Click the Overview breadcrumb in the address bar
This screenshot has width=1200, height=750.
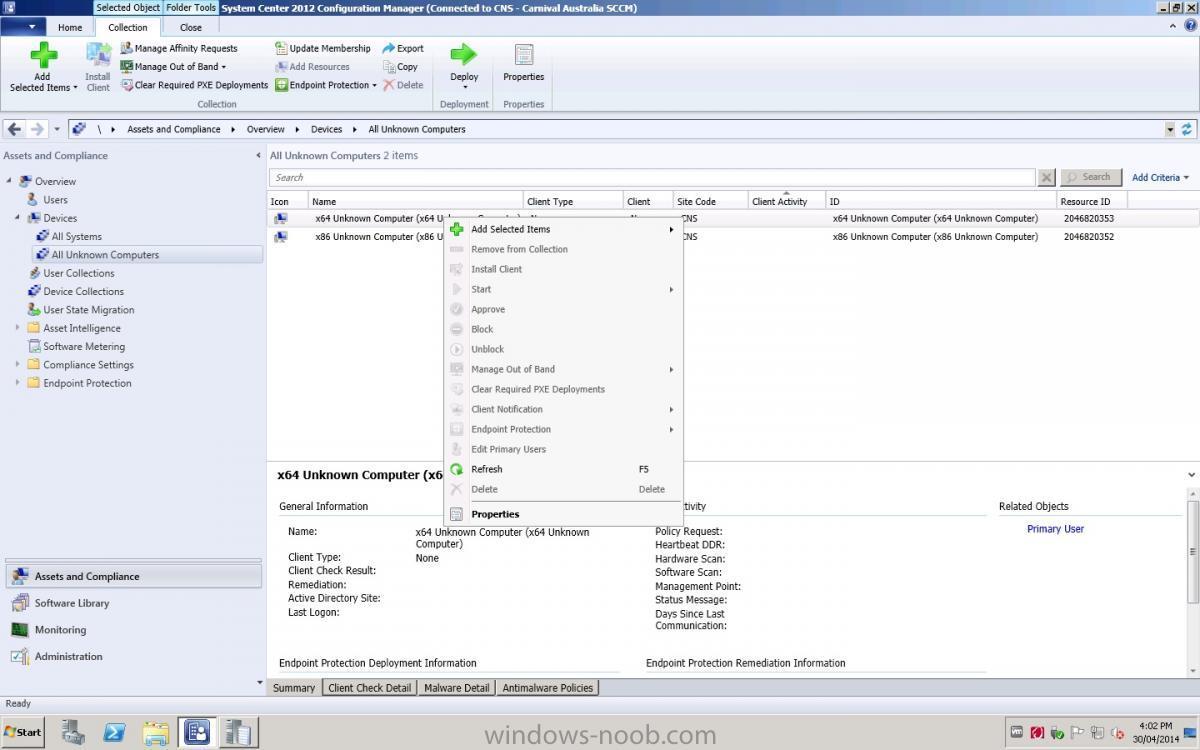(266, 129)
